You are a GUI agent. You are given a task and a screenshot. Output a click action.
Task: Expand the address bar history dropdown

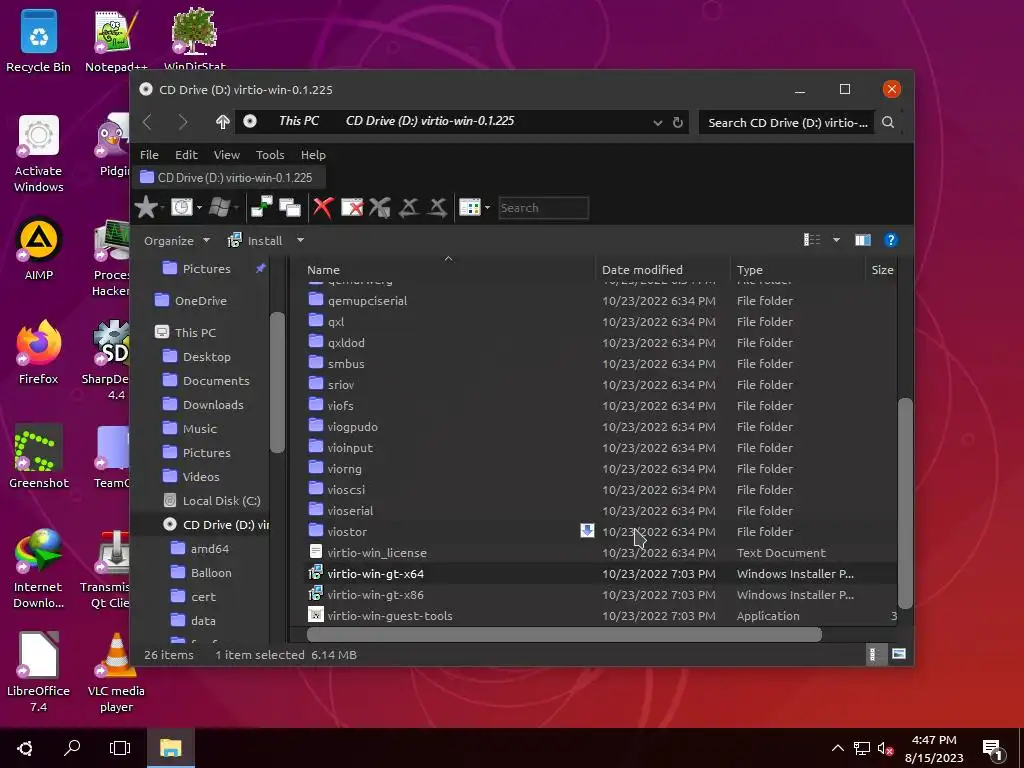tap(658, 123)
